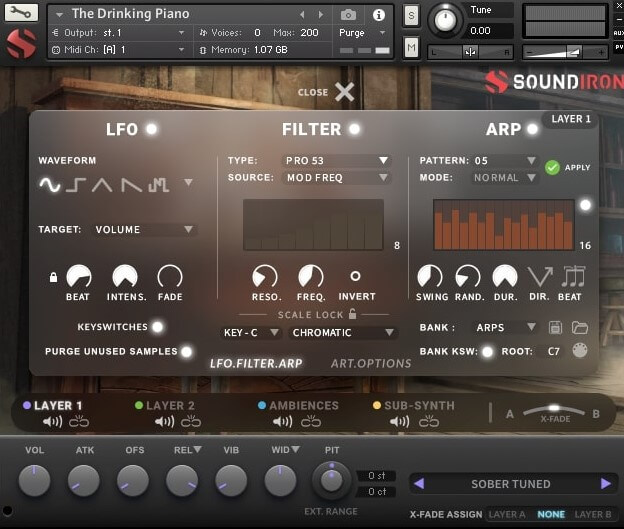The height and width of the screenshot is (529, 624).
Task: Toggle the LFO power button
Action: 151,129
